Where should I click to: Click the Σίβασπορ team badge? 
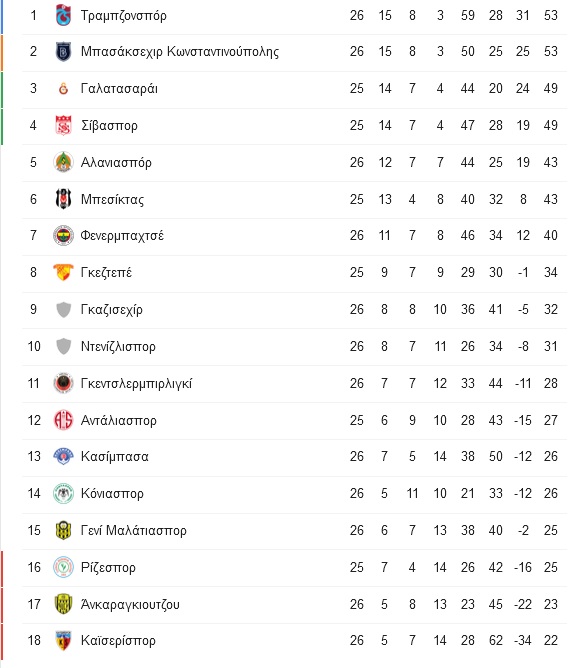click(x=63, y=125)
